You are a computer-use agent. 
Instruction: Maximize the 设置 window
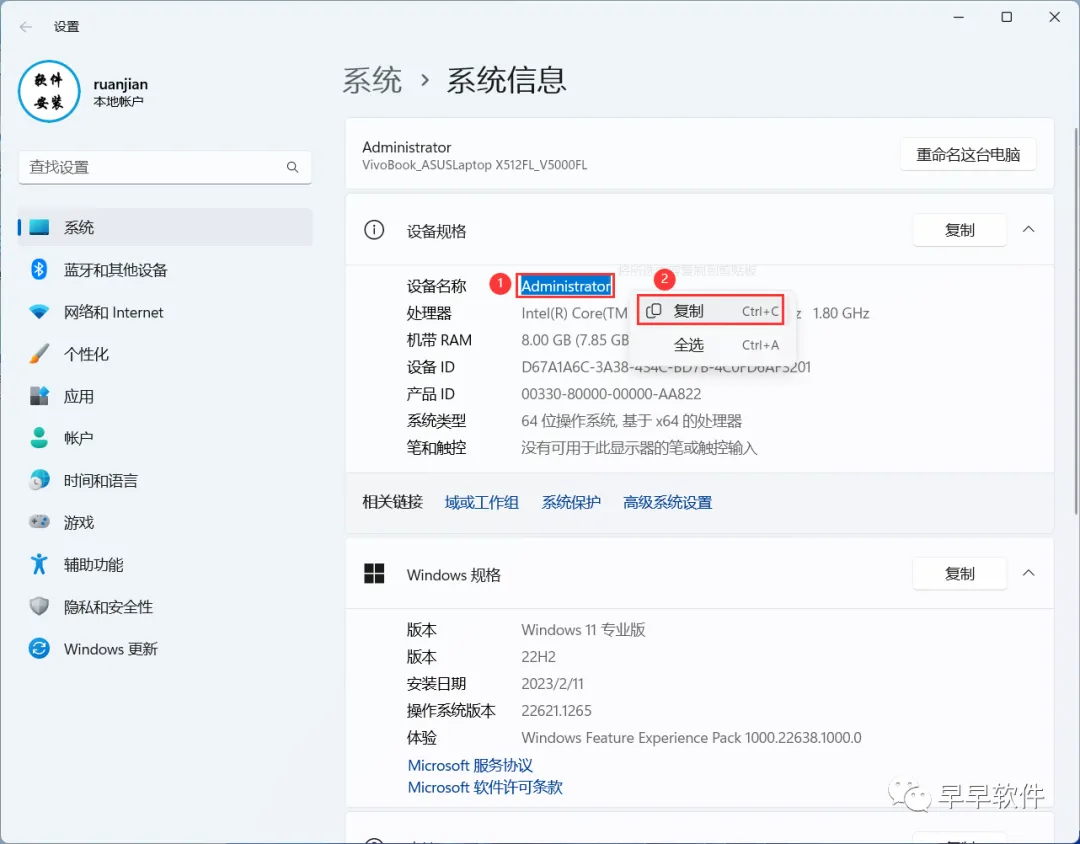(x=1006, y=17)
